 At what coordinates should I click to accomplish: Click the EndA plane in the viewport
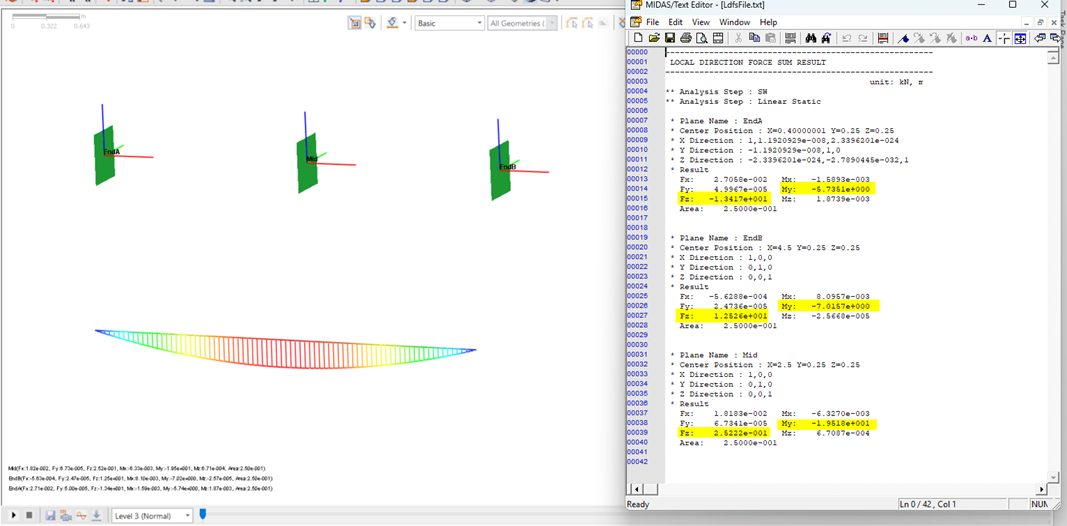(x=104, y=155)
